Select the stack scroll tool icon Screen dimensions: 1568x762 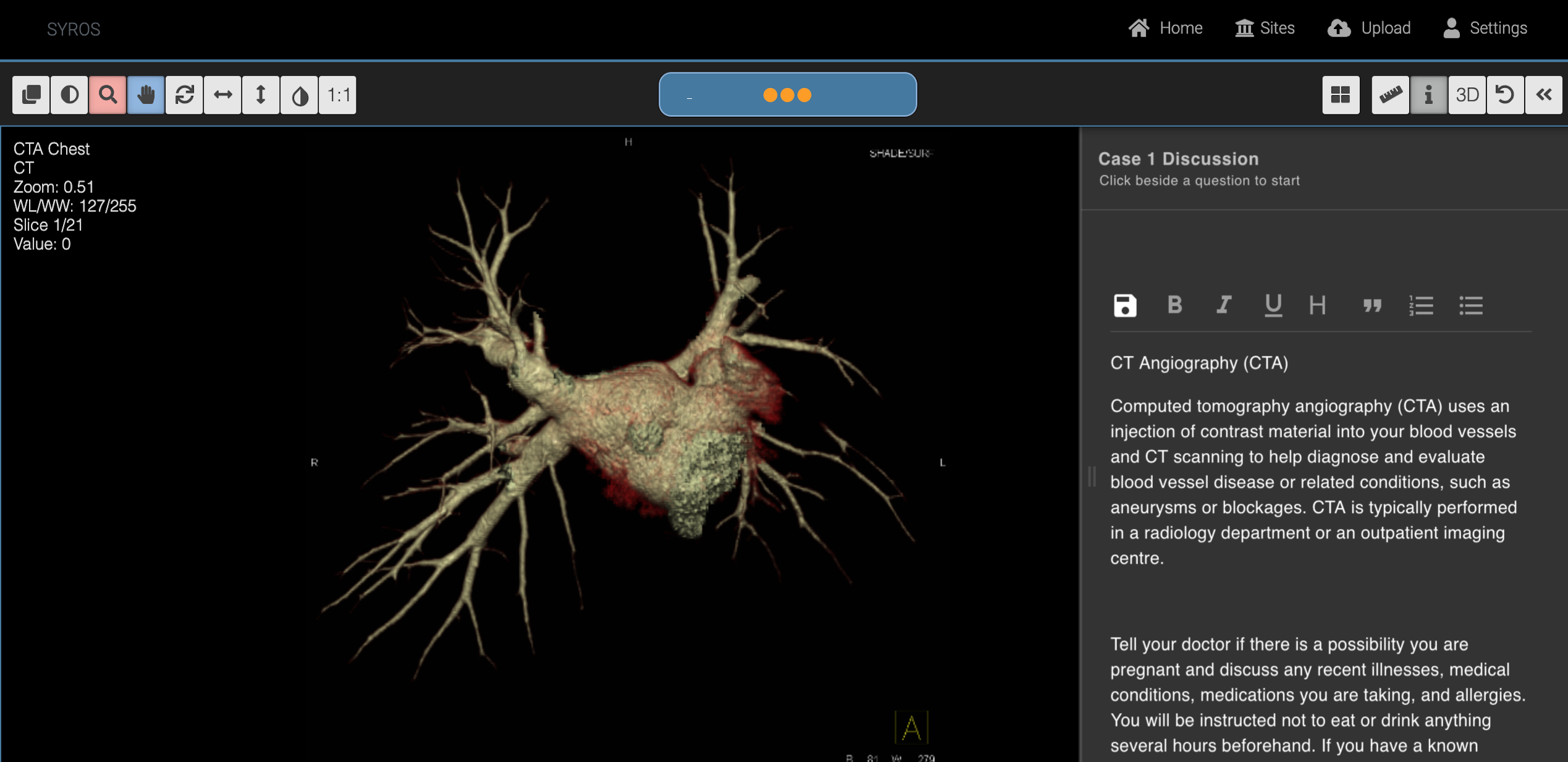coord(31,95)
